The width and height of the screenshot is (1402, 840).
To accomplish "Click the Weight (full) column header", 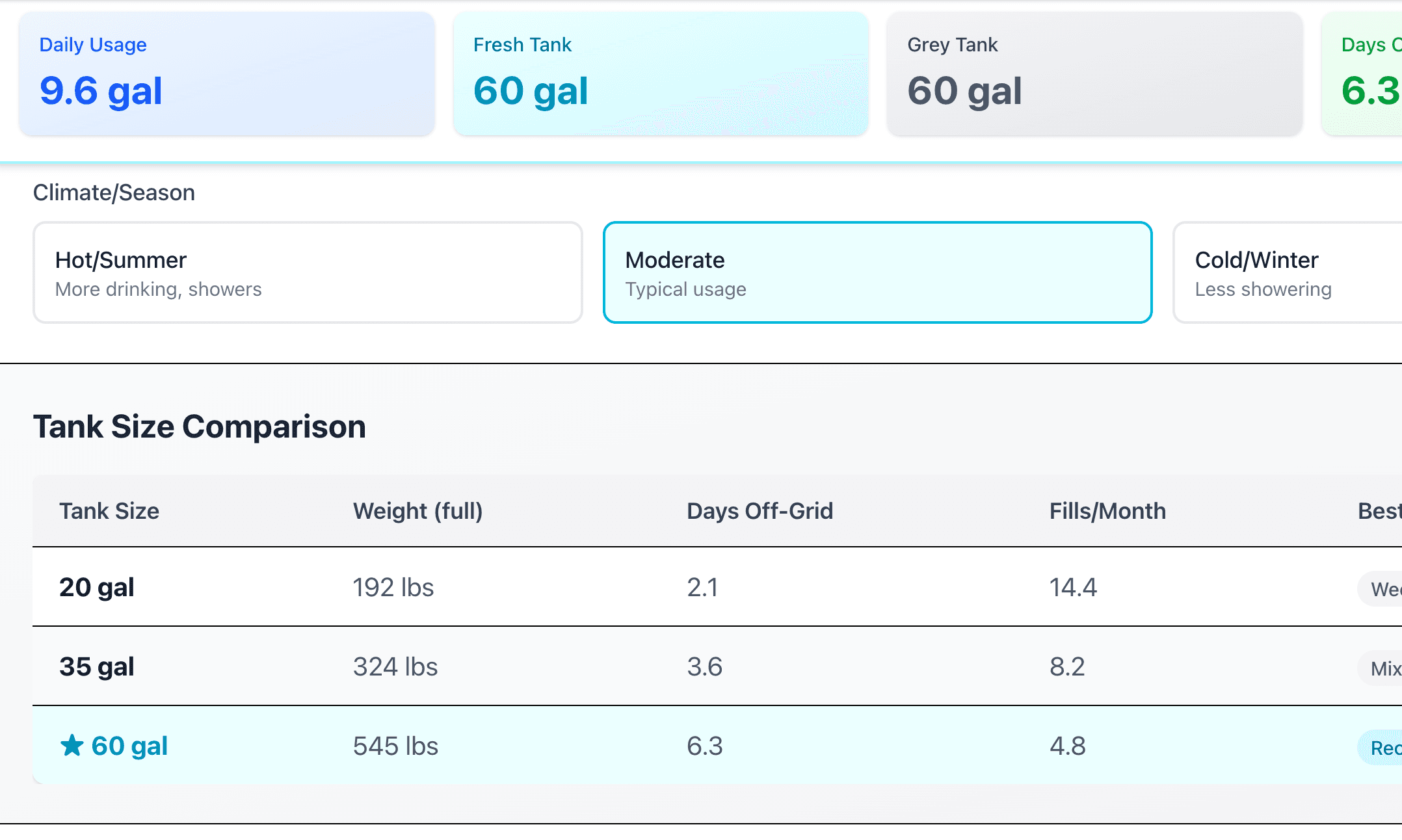I will tap(418, 511).
